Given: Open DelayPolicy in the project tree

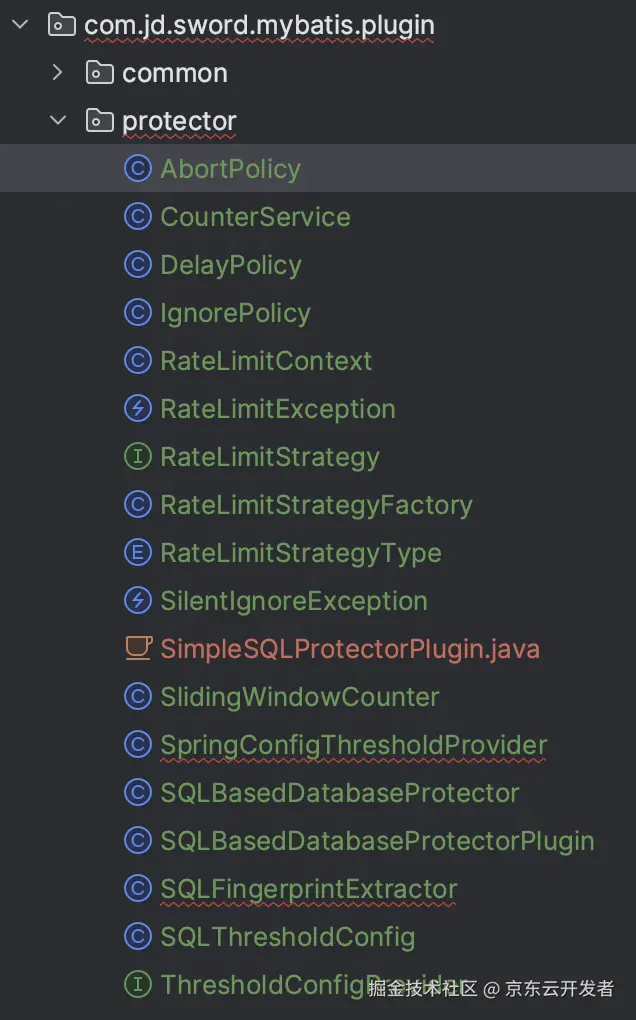Looking at the screenshot, I should (231, 265).
